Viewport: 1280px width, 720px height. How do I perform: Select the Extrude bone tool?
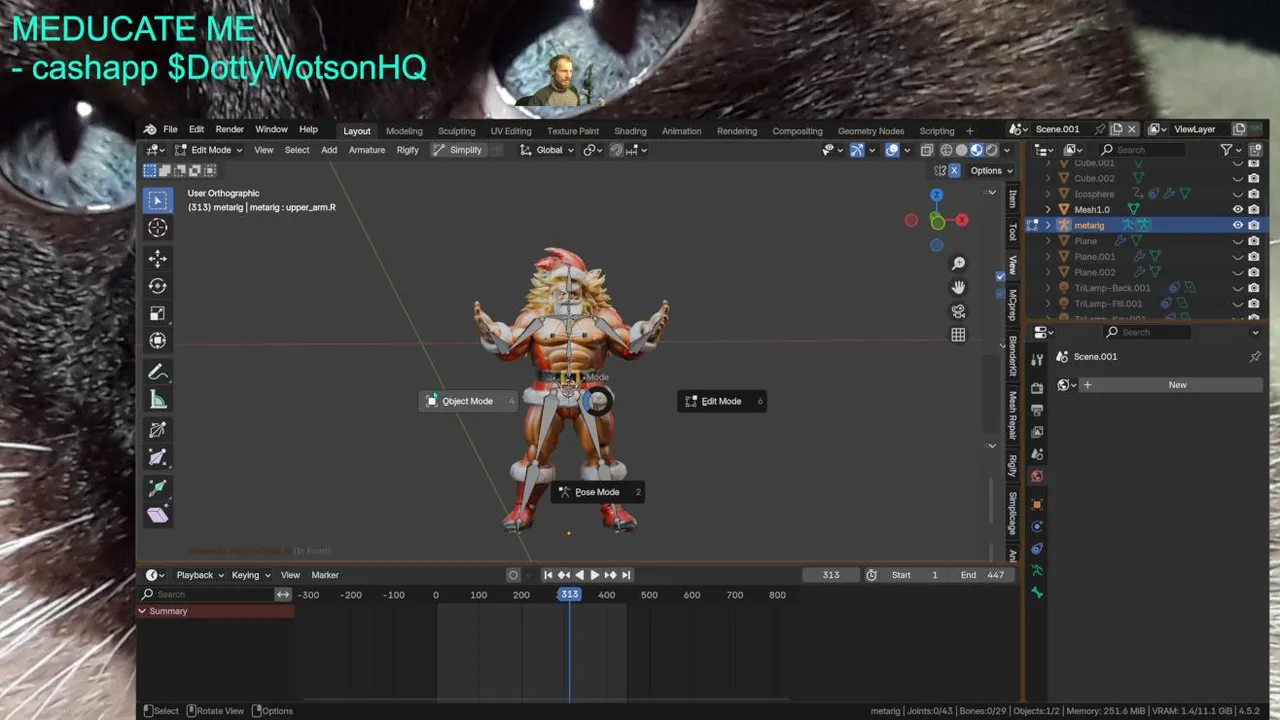(157, 488)
